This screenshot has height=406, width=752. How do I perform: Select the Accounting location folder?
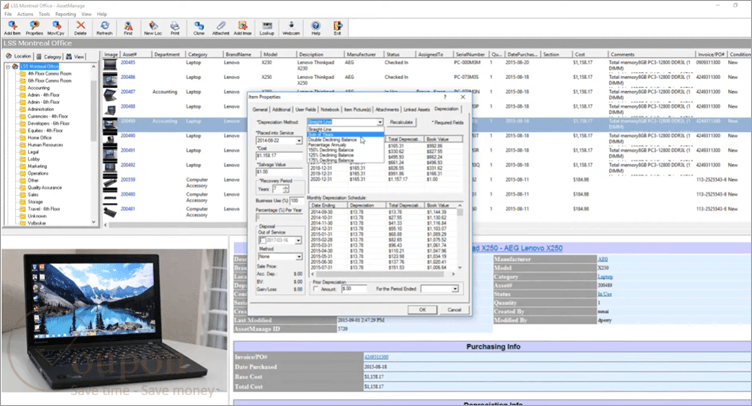click(38, 88)
